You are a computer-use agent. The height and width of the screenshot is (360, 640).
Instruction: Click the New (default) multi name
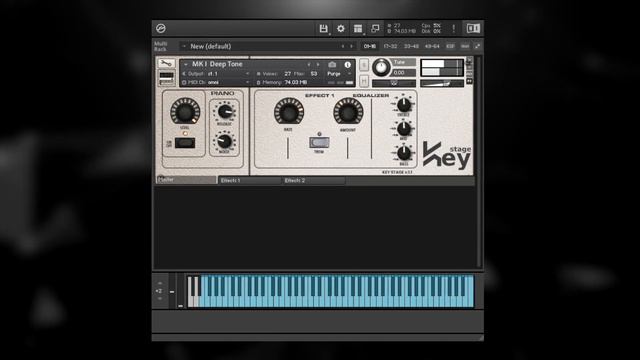(211, 47)
